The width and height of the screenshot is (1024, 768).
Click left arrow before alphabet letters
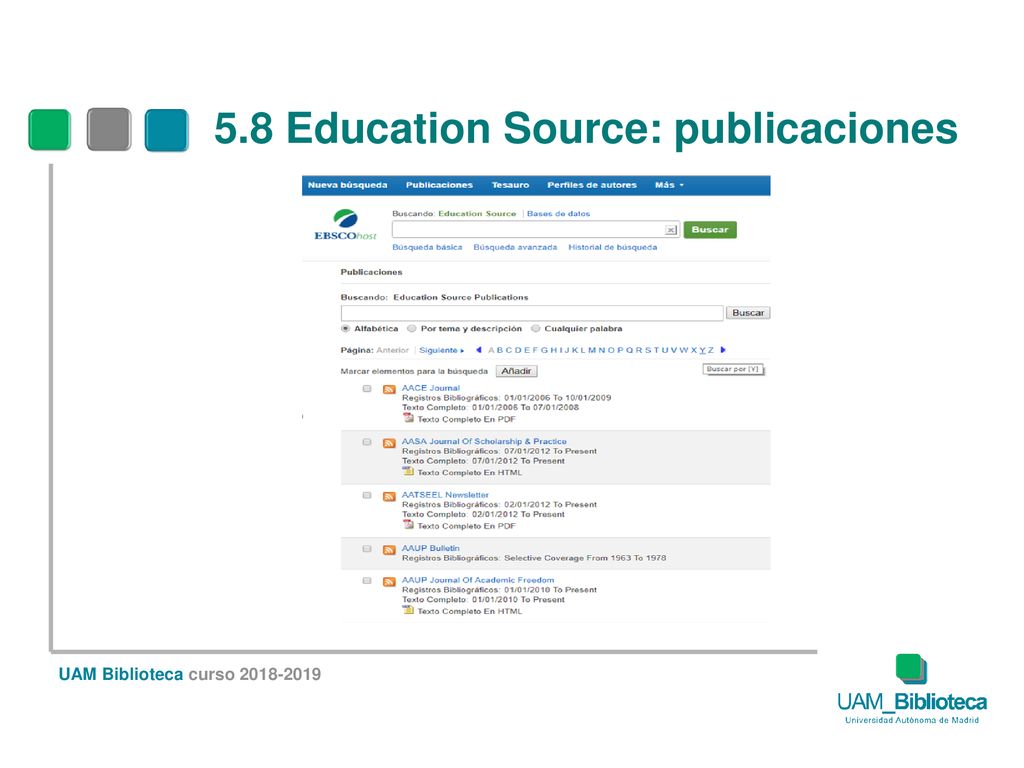tap(479, 350)
